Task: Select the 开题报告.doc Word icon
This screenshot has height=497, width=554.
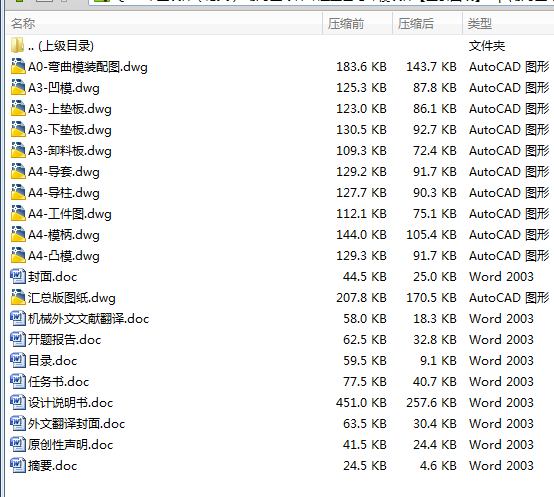Action: 18,339
